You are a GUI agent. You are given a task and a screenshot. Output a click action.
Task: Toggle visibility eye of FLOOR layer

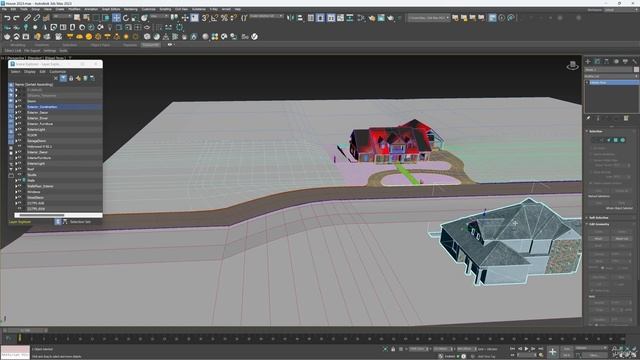(x=20, y=135)
